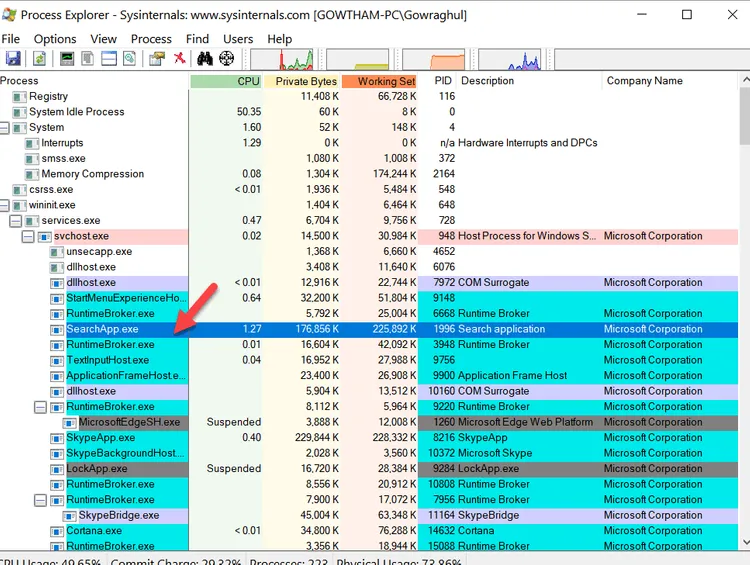The image size is (750, 565).
Task: Click the lower pane view (DLLs/handles) icon
Action: (x=130, y=58)
